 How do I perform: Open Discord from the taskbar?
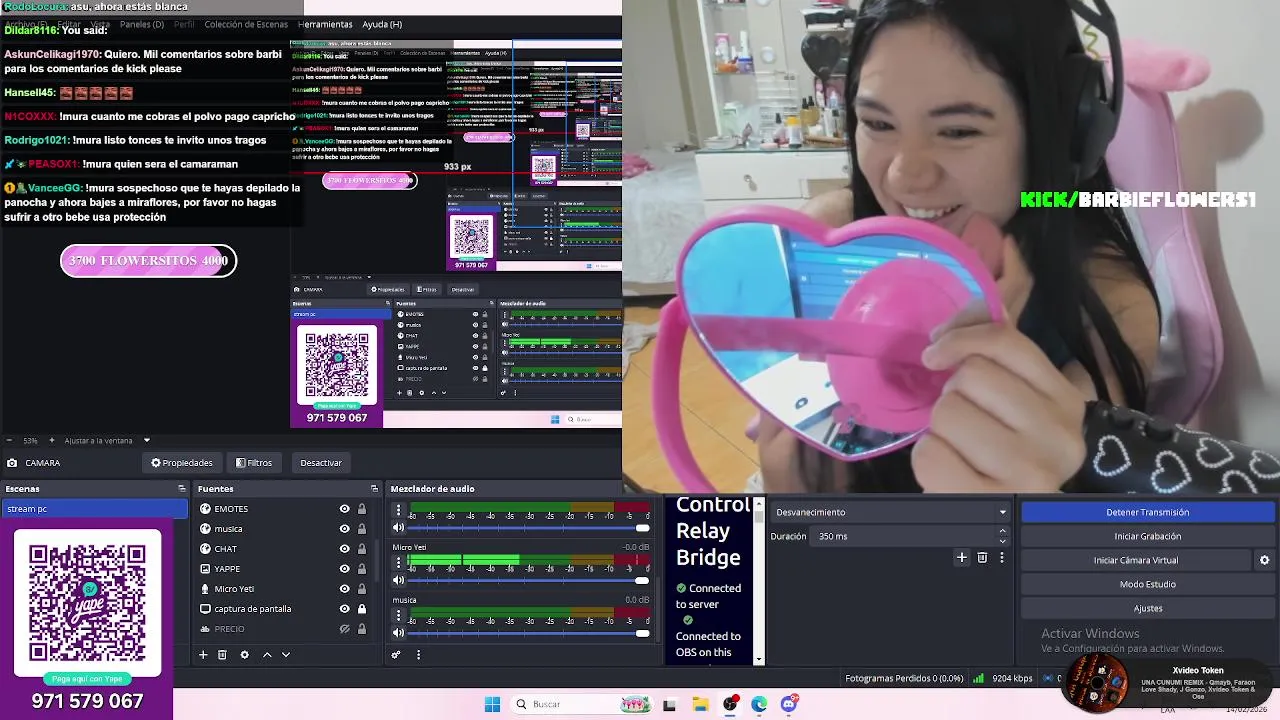pyautogui.click(x=789, y=704)
